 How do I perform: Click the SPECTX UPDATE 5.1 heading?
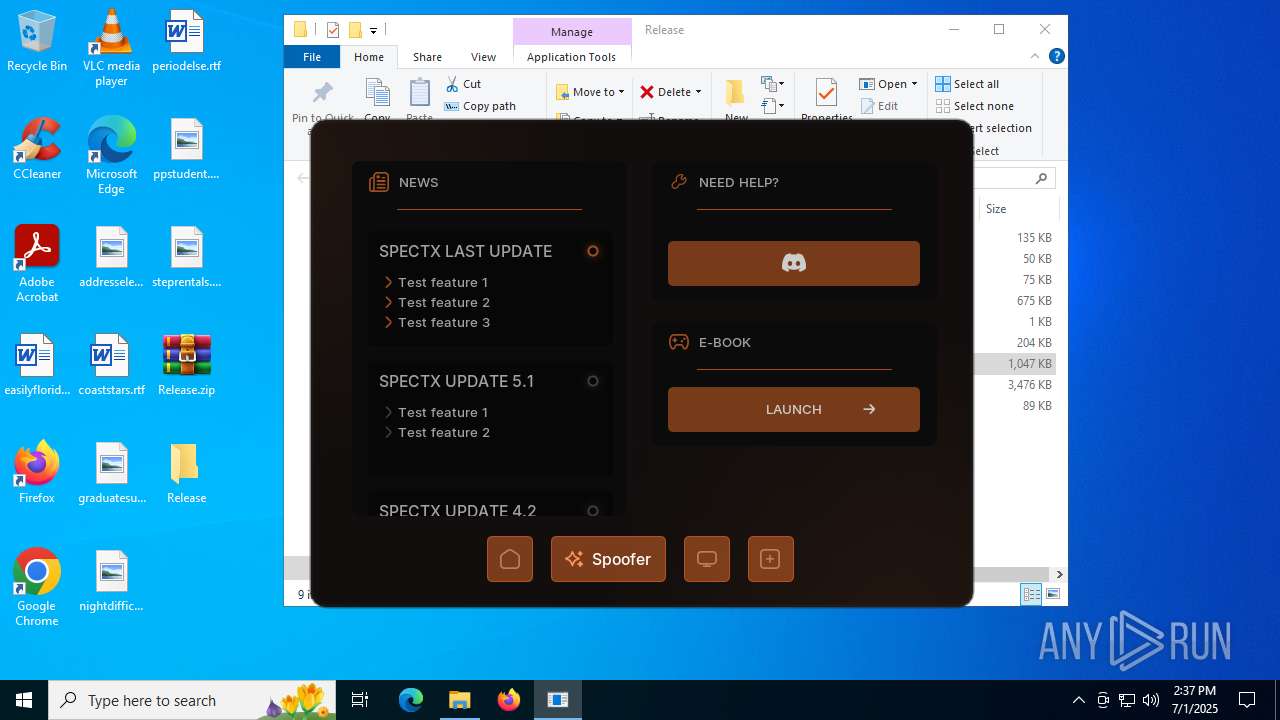457,381
